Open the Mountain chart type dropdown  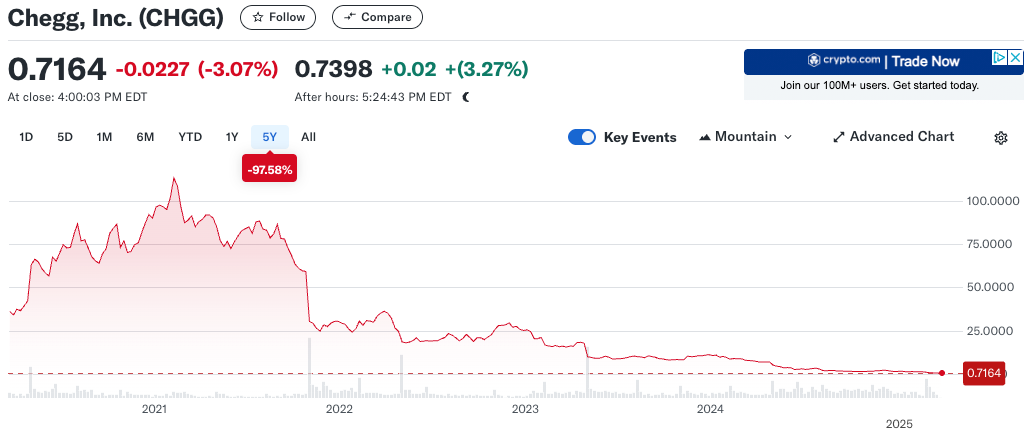pos(746,137)
